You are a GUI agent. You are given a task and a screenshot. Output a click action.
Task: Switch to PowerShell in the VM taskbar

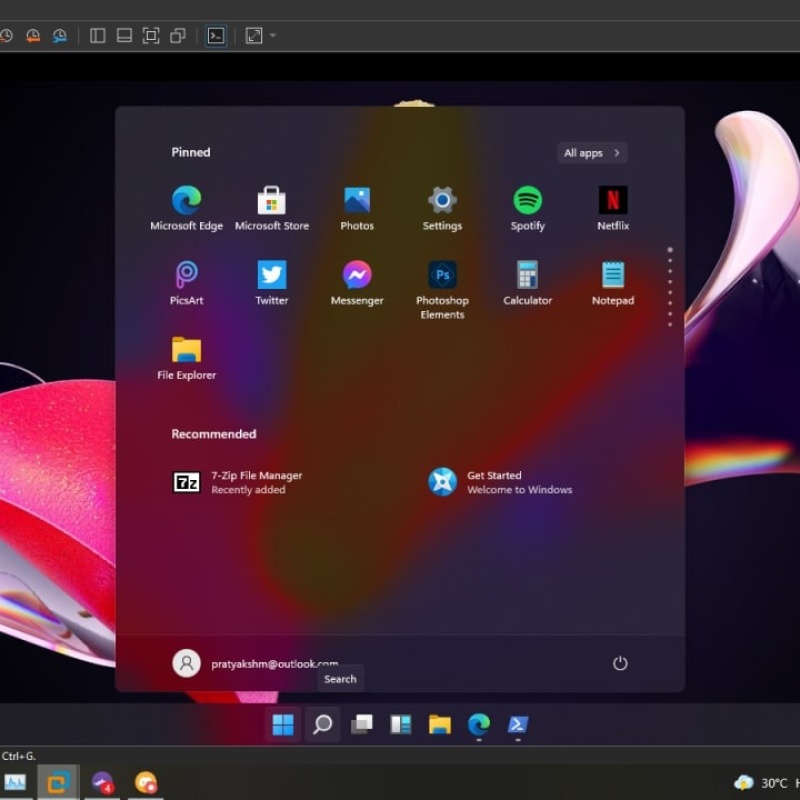[518, 724]
